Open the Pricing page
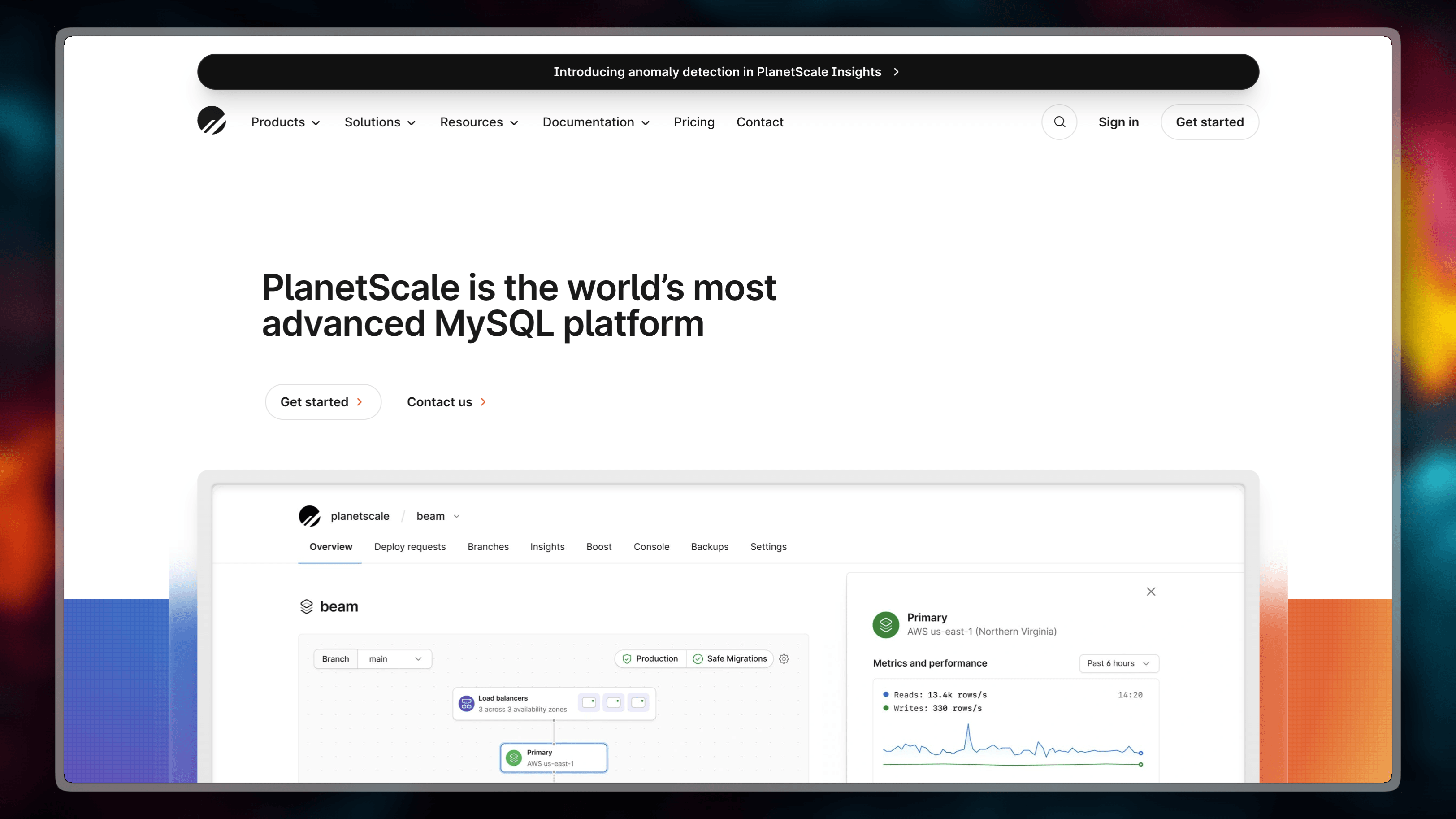1456x819 pixels. point(694,122)
